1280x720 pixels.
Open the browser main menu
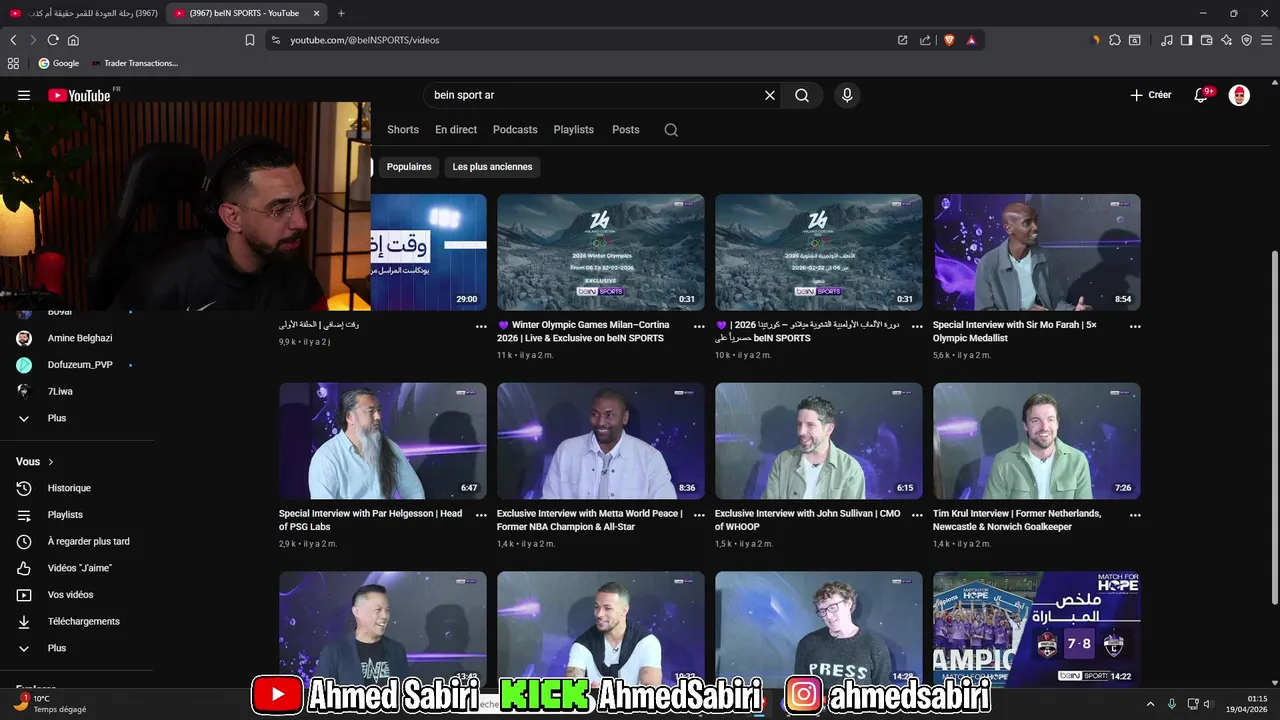(1266, 40)
